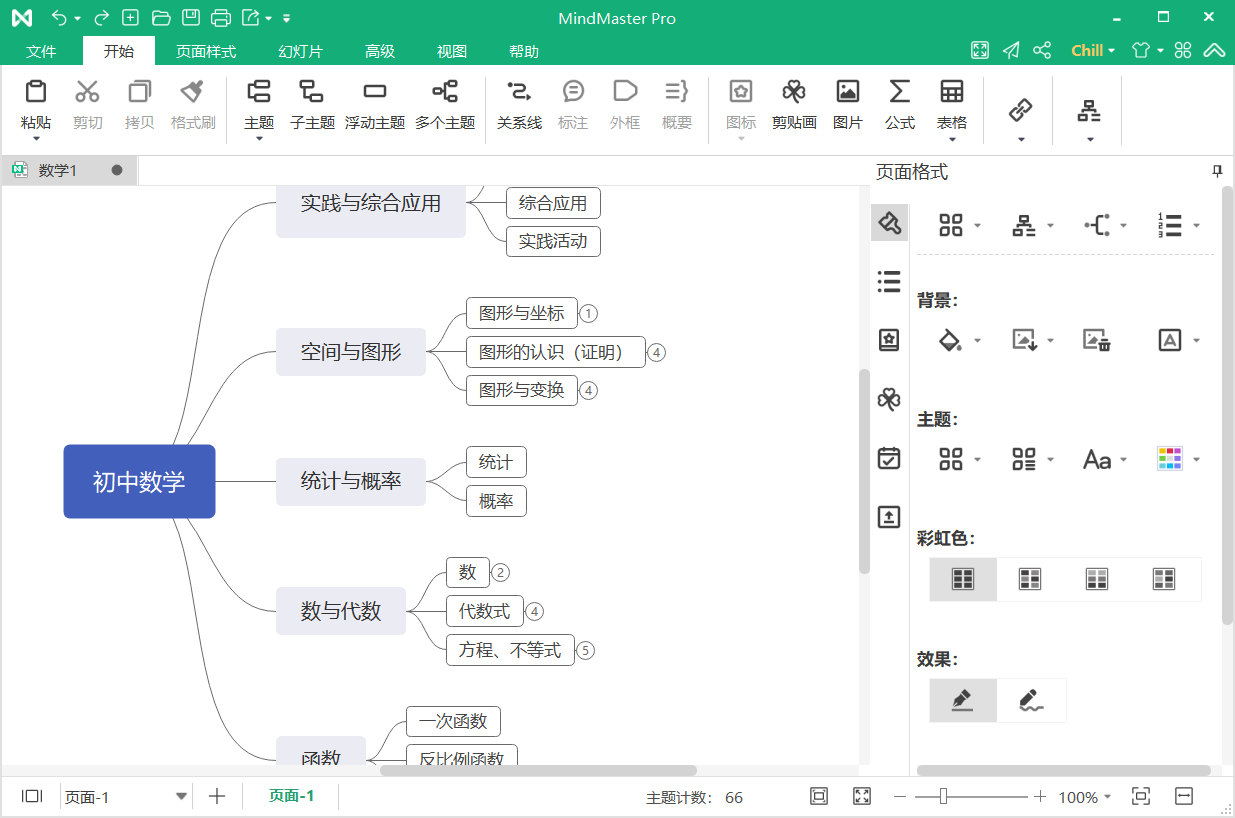Click the Copy (拷贝) icon
Viewport: 1235px width, 818px height.
pyautogui.click(x=140, y=92)
